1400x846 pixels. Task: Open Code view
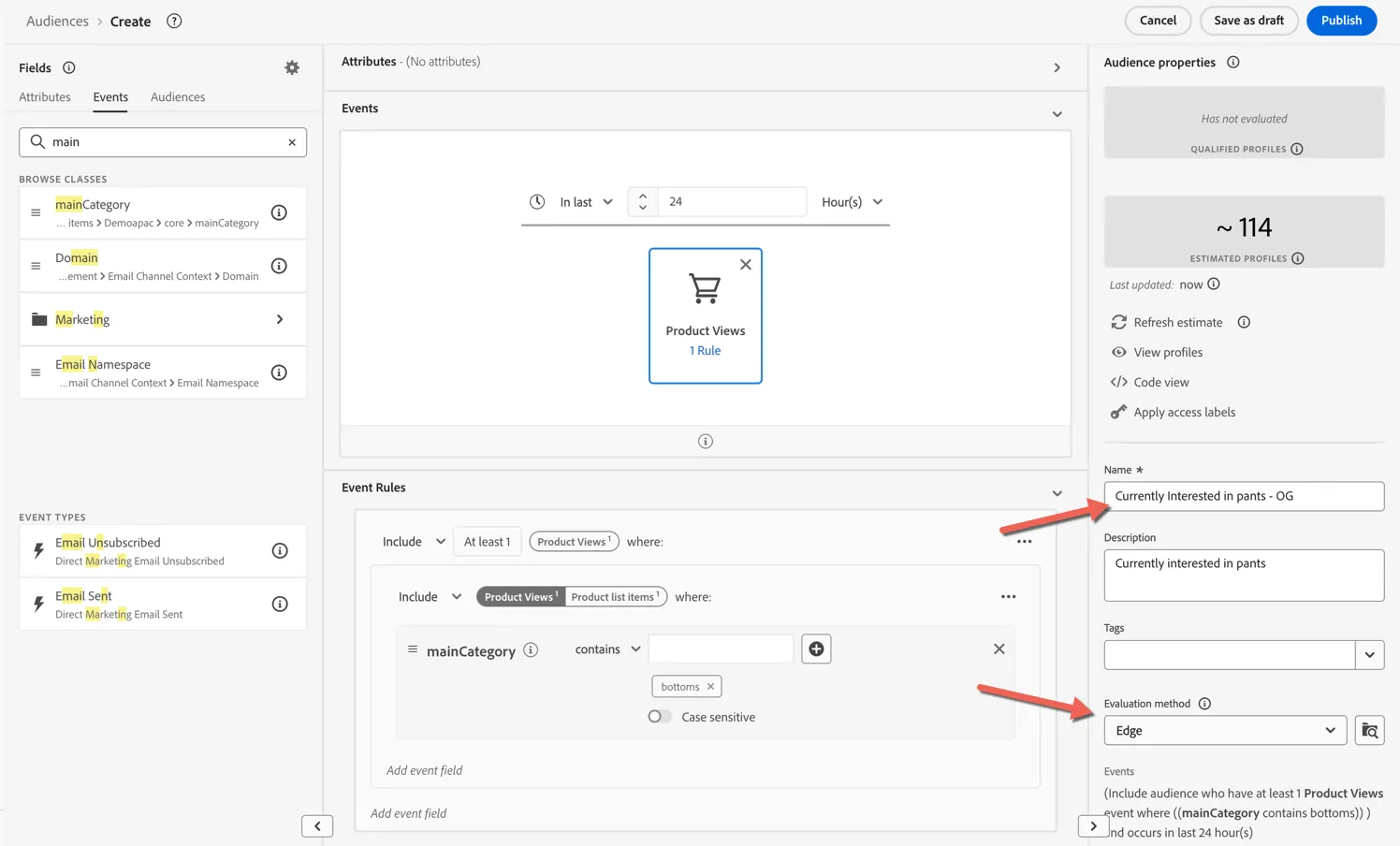click(x=1161, y=382)
